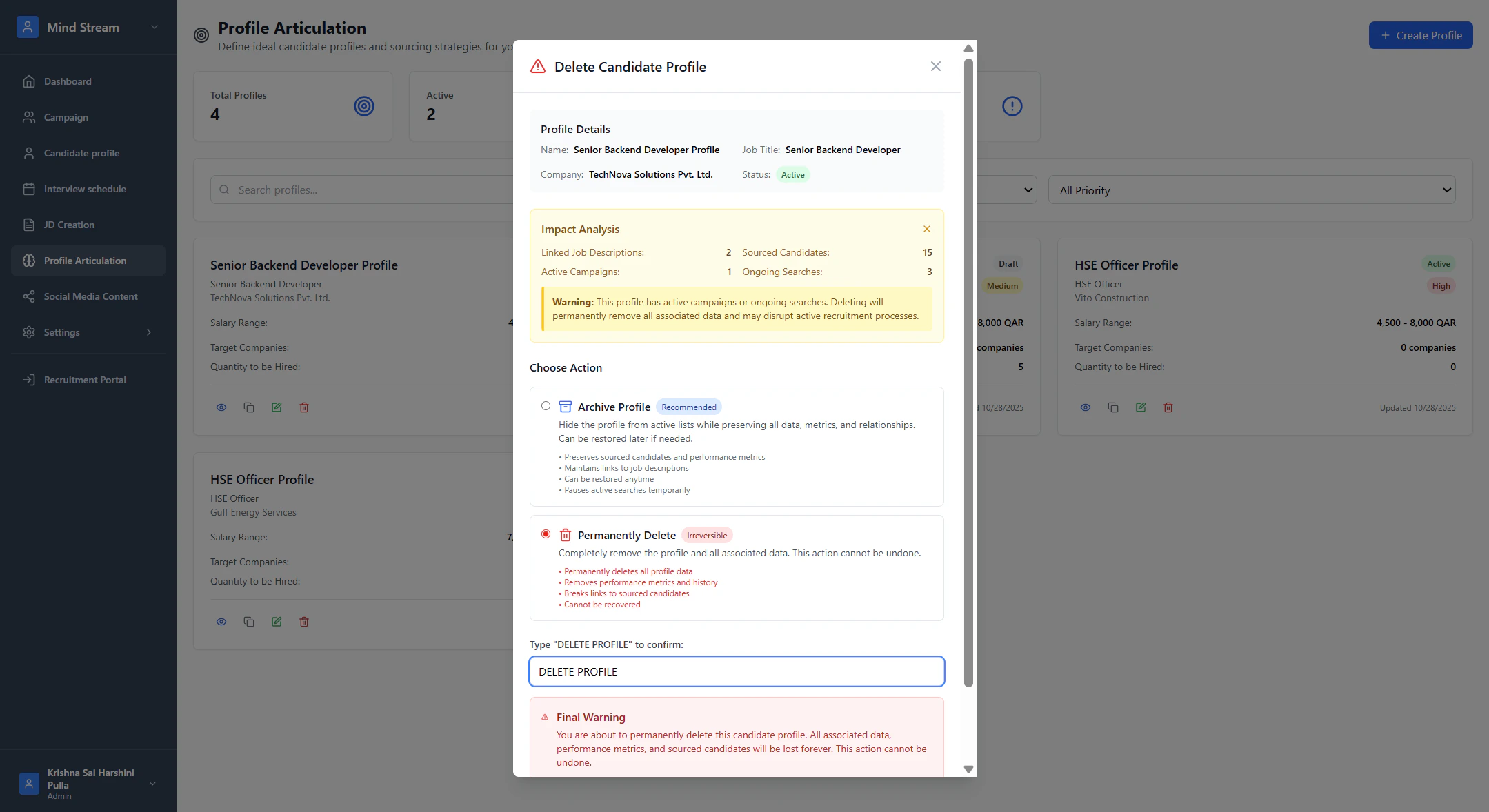Select the Archive Profile radio option
The width and height of the screenshot is (1489, 812).
(x=546, y=406)
